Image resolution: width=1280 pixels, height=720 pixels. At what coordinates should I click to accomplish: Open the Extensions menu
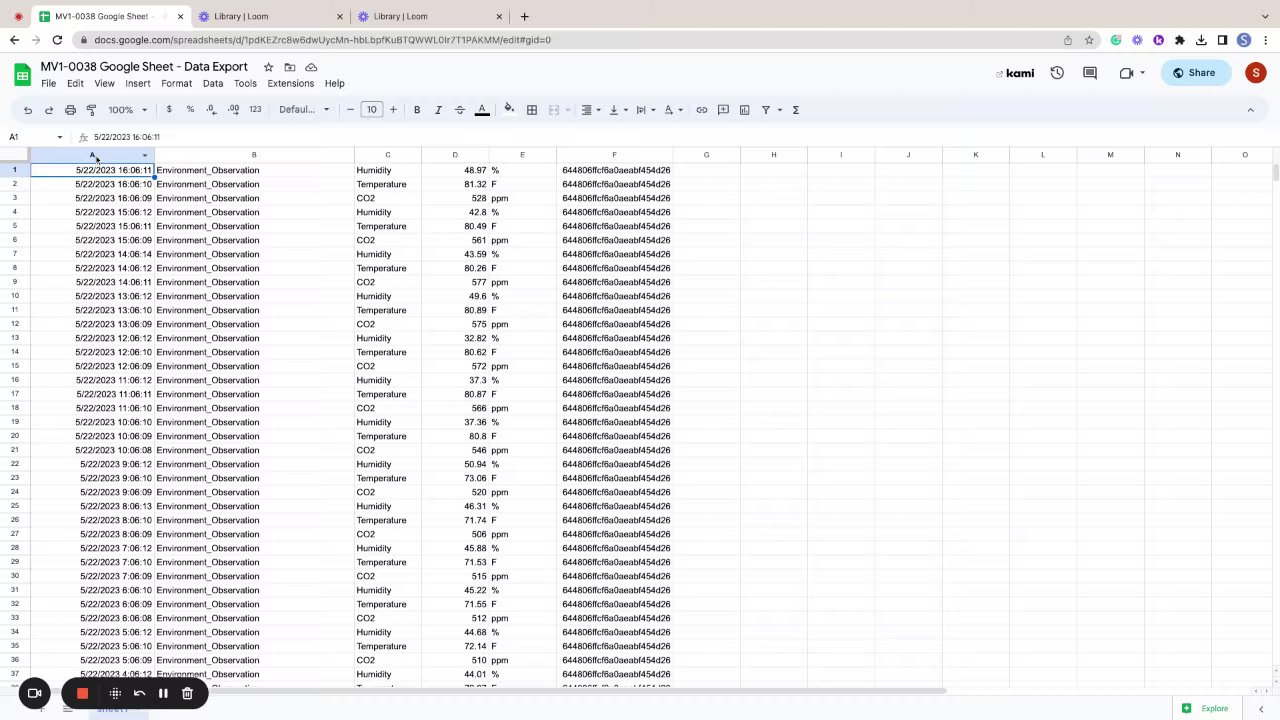(291, 84)
